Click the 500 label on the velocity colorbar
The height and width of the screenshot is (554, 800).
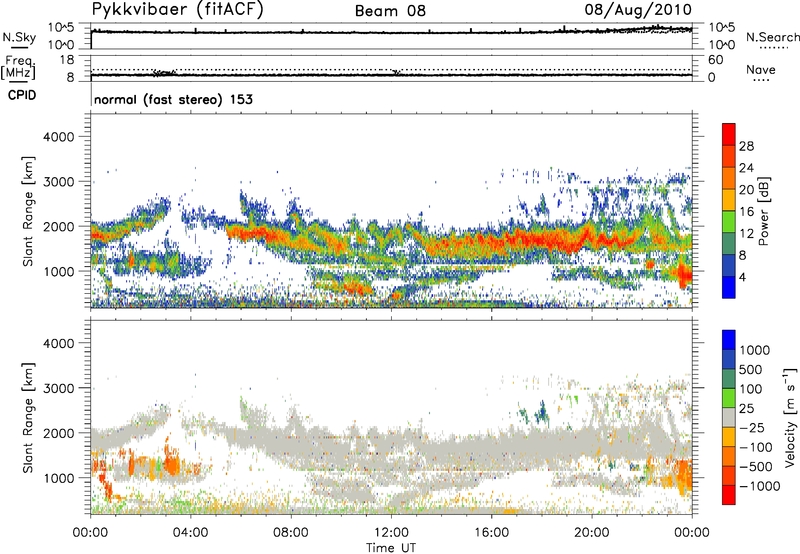coord(751,369)
